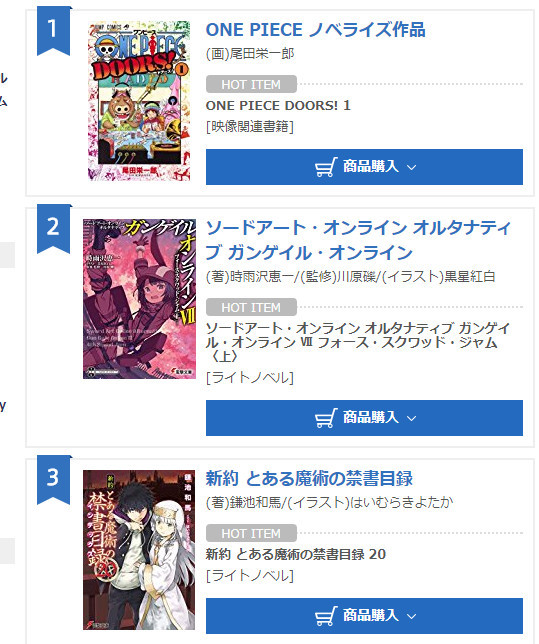This screenshot has height=644, width=539.
Task: Click cart icon in 禁書目録 purchase button
Action: [x=326, y=616]
